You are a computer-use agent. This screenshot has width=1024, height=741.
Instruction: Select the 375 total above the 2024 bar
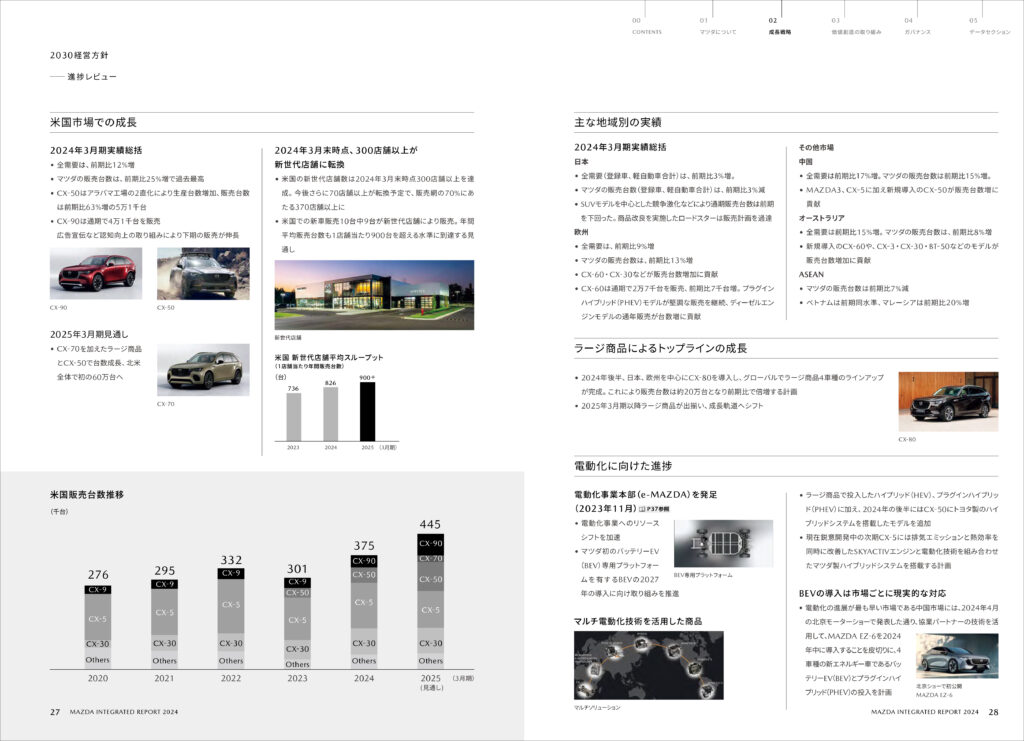364,546
